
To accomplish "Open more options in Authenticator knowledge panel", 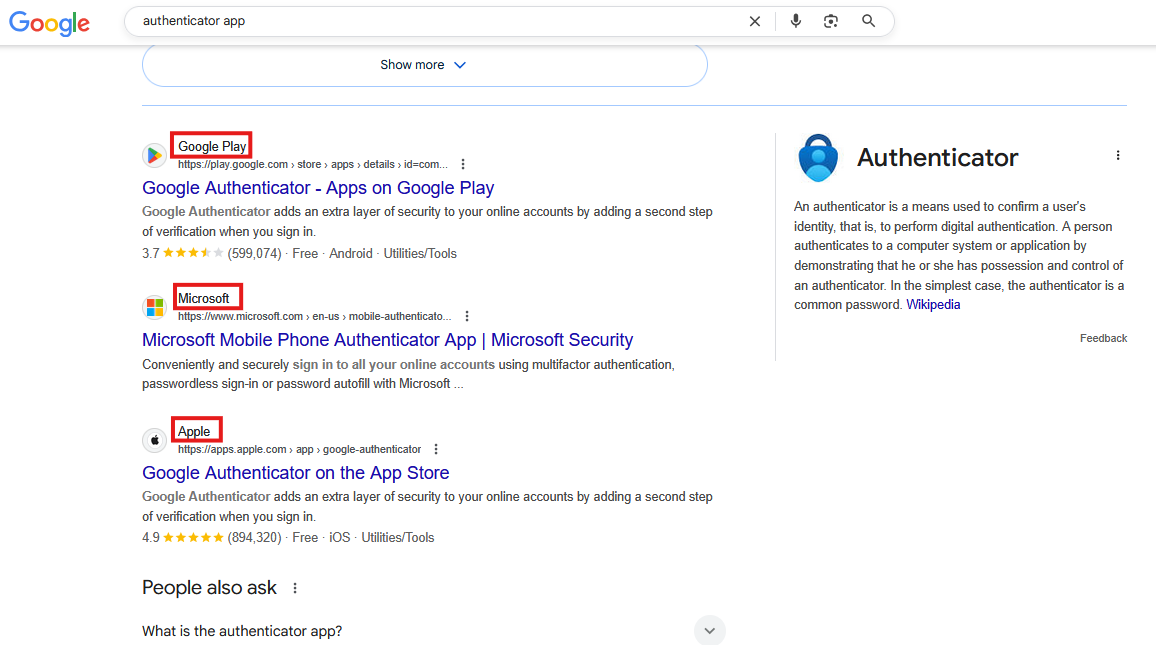I will click(x=1118, y=156).
